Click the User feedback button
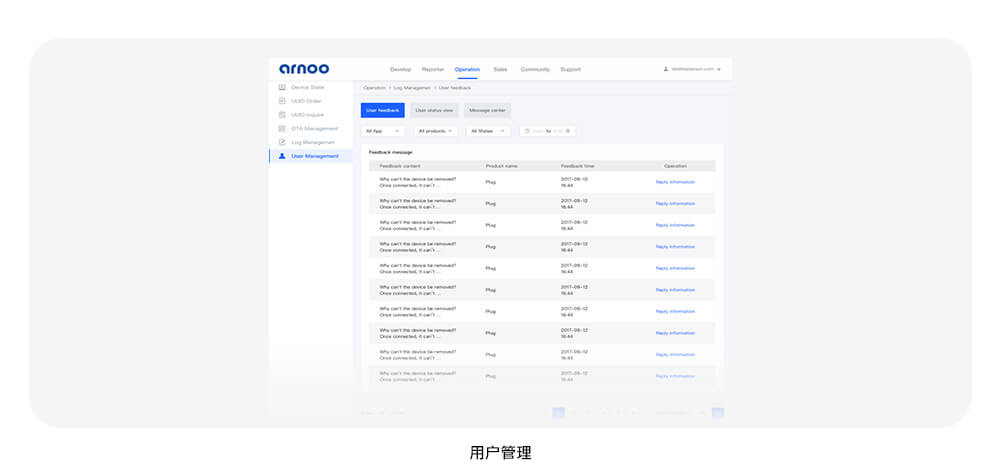 click(x=383, y=110)
